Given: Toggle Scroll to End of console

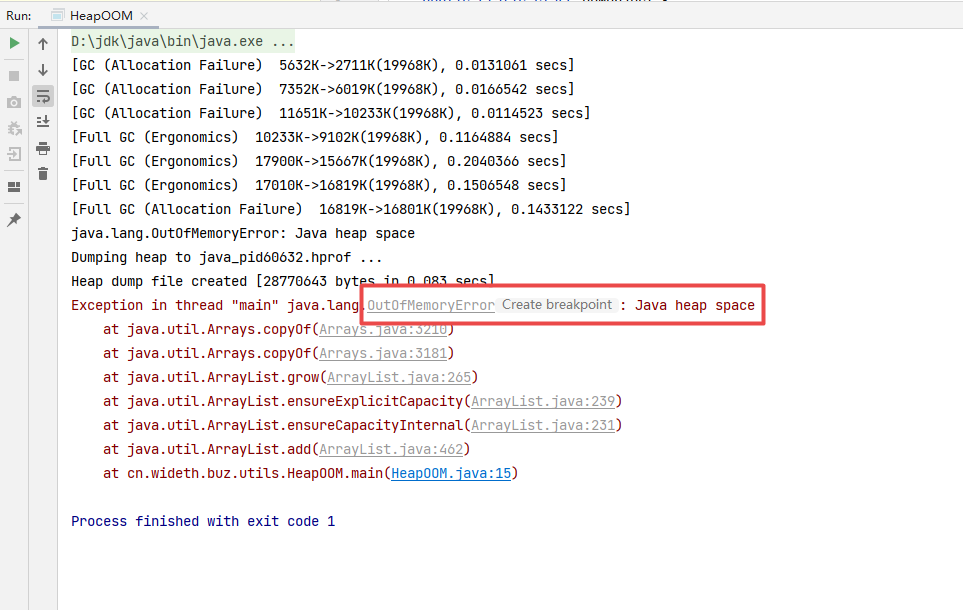Looking at the screenshot, I should pos(43,122).
